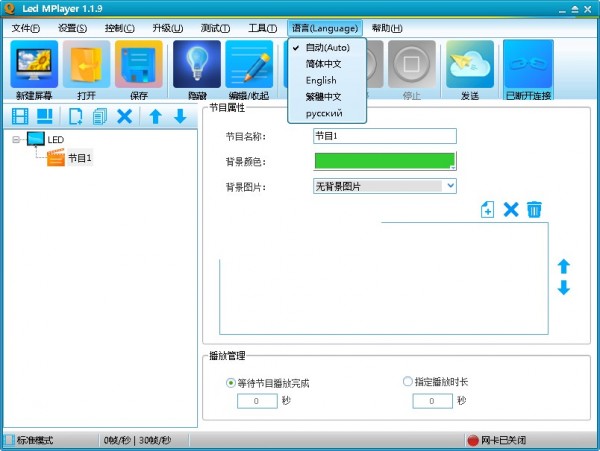Select 指定播放时长 radio button
Screen dimensions: 600x451
pos(407,382)
